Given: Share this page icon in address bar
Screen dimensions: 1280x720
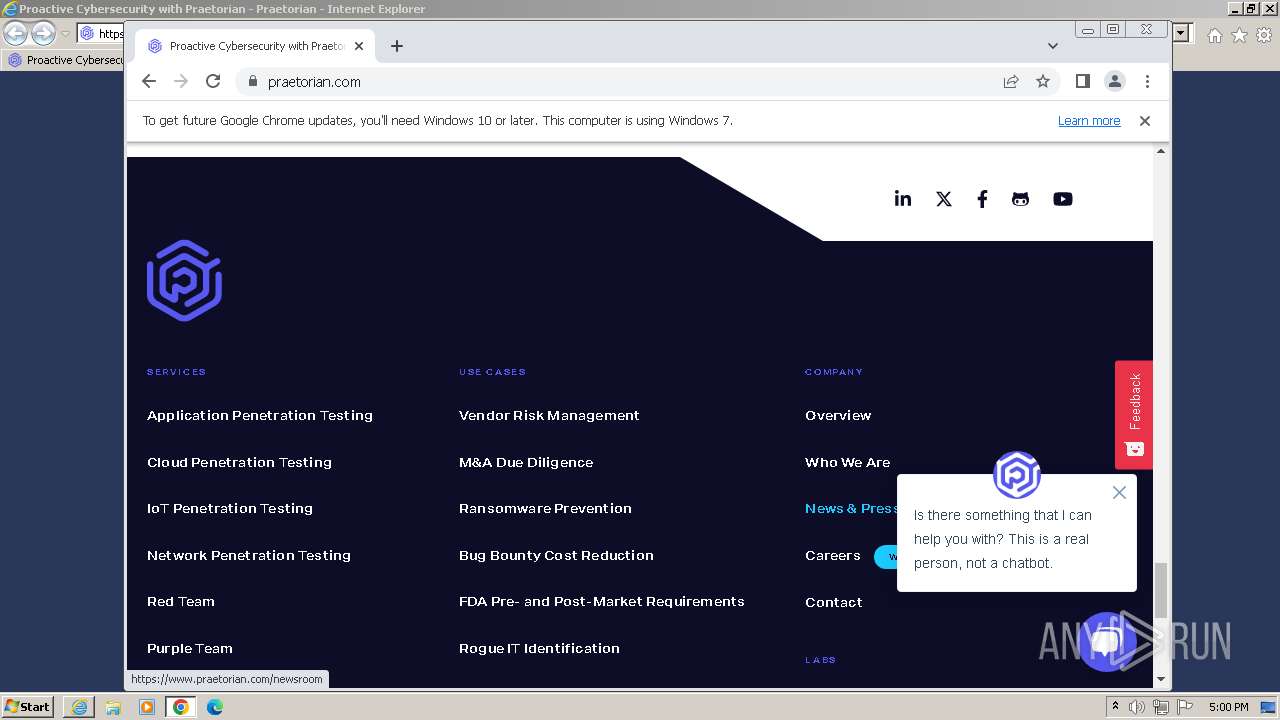Looking at the screenshot, I should pos(1011,81).
